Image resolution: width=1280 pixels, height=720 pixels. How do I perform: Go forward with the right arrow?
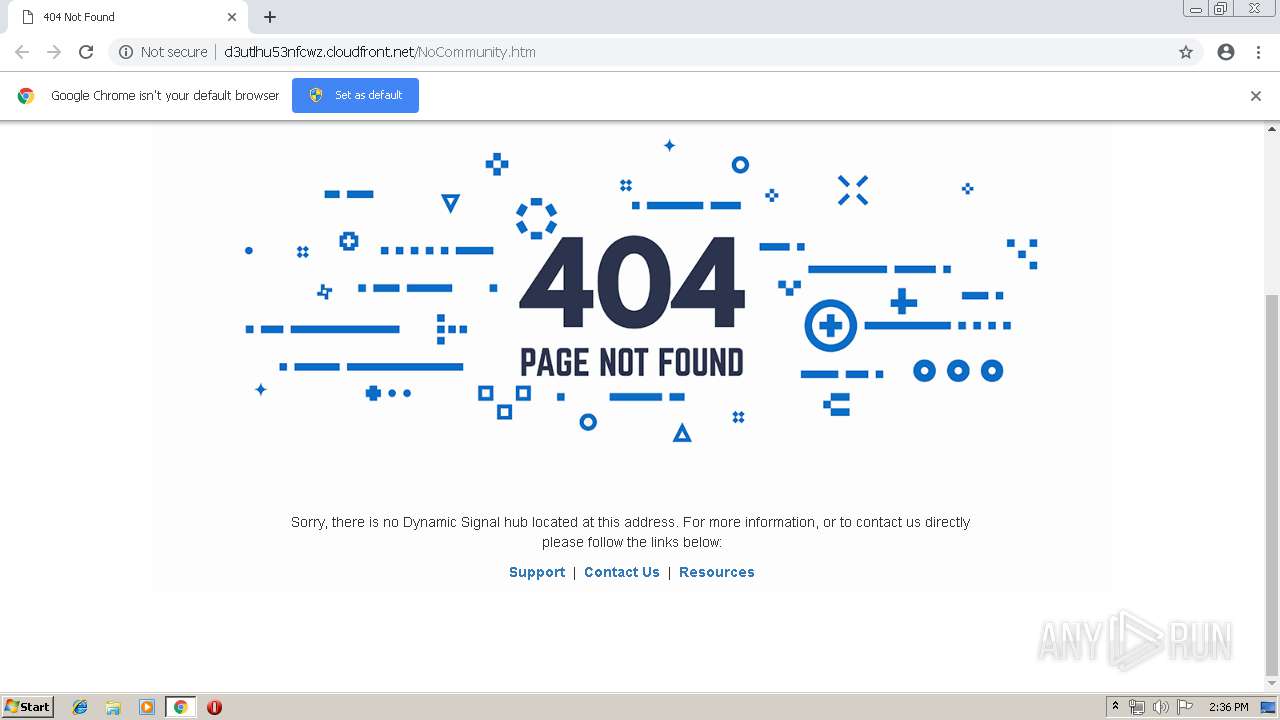point(54,52)
